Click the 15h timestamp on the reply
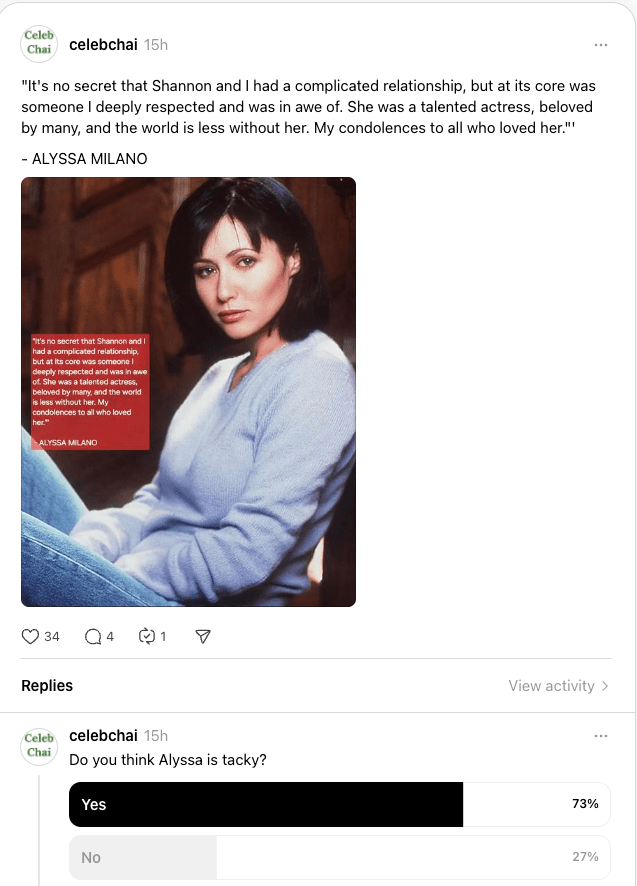The width and height of the screenshot is (637, 886). [156, 736]
